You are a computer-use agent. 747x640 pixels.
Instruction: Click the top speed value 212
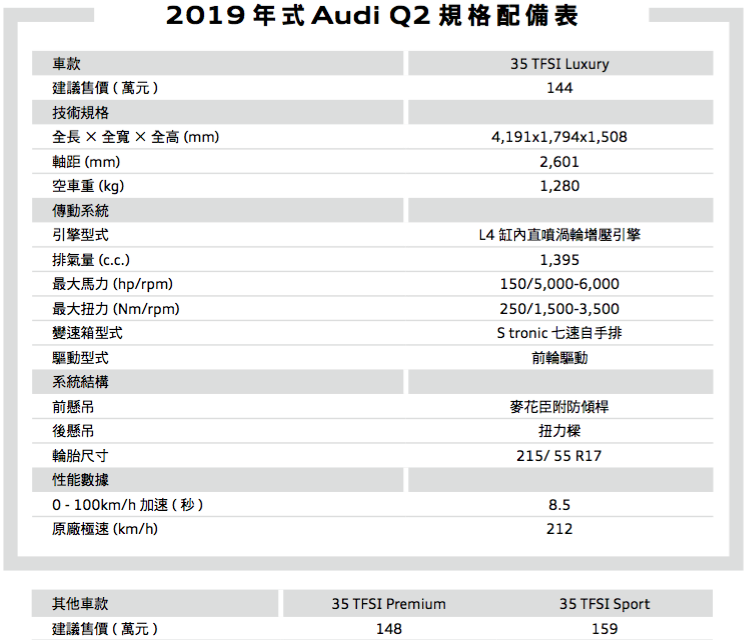click(560, 529)
